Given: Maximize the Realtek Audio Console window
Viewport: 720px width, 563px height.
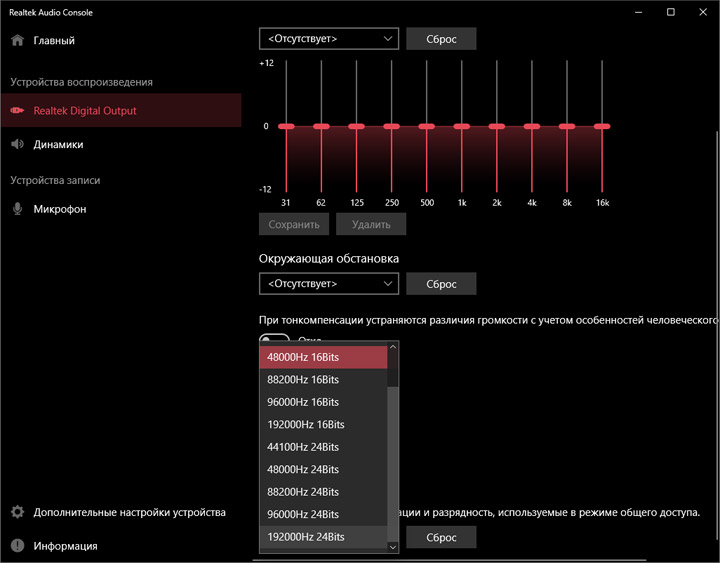Looking at the screenshot, I should pyautogui.click(x=670, y=12).
